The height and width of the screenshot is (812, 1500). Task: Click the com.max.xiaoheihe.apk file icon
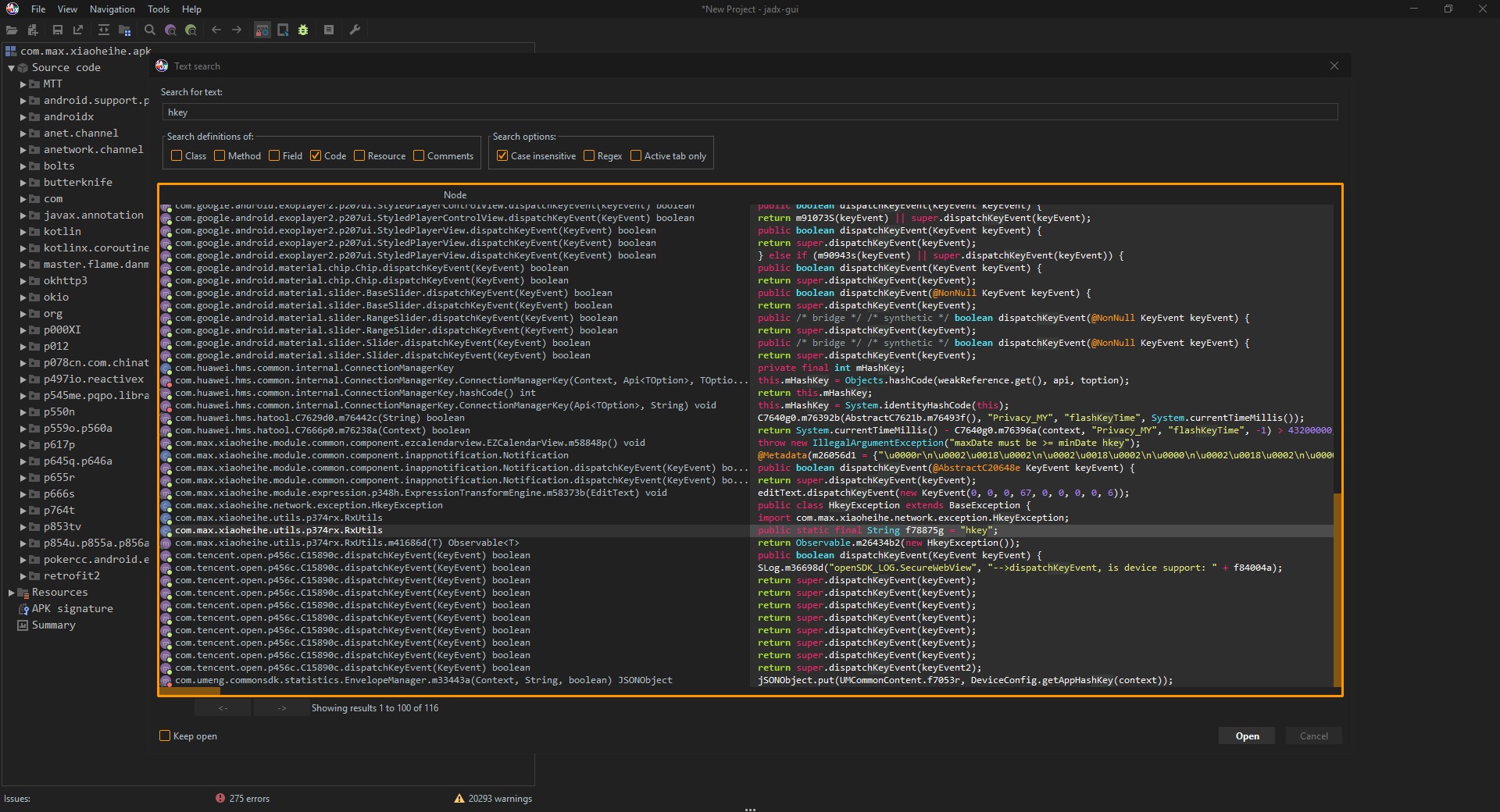pyautogui.click(x=11, y=51)
